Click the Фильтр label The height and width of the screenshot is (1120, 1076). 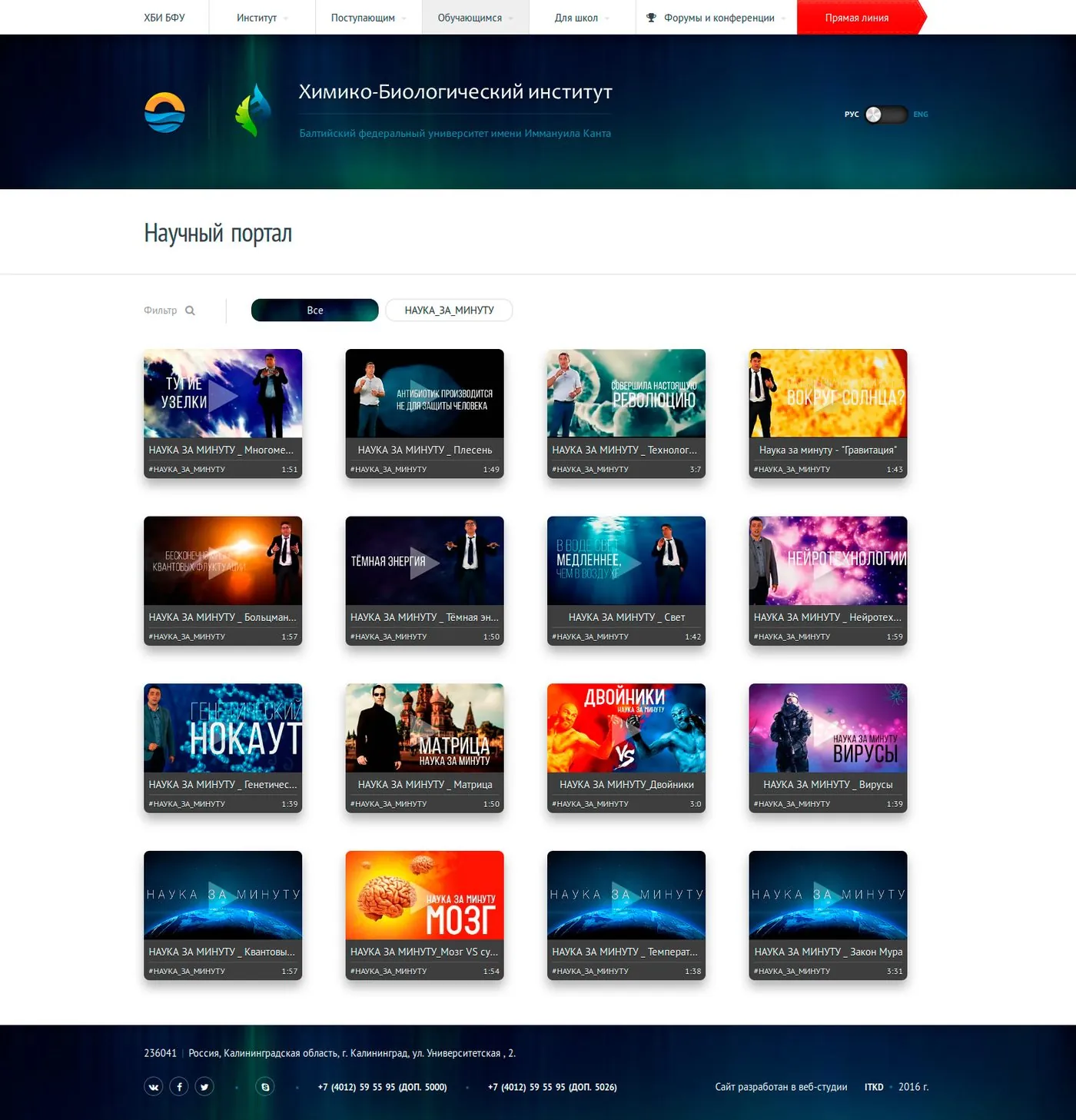(160, 311)
